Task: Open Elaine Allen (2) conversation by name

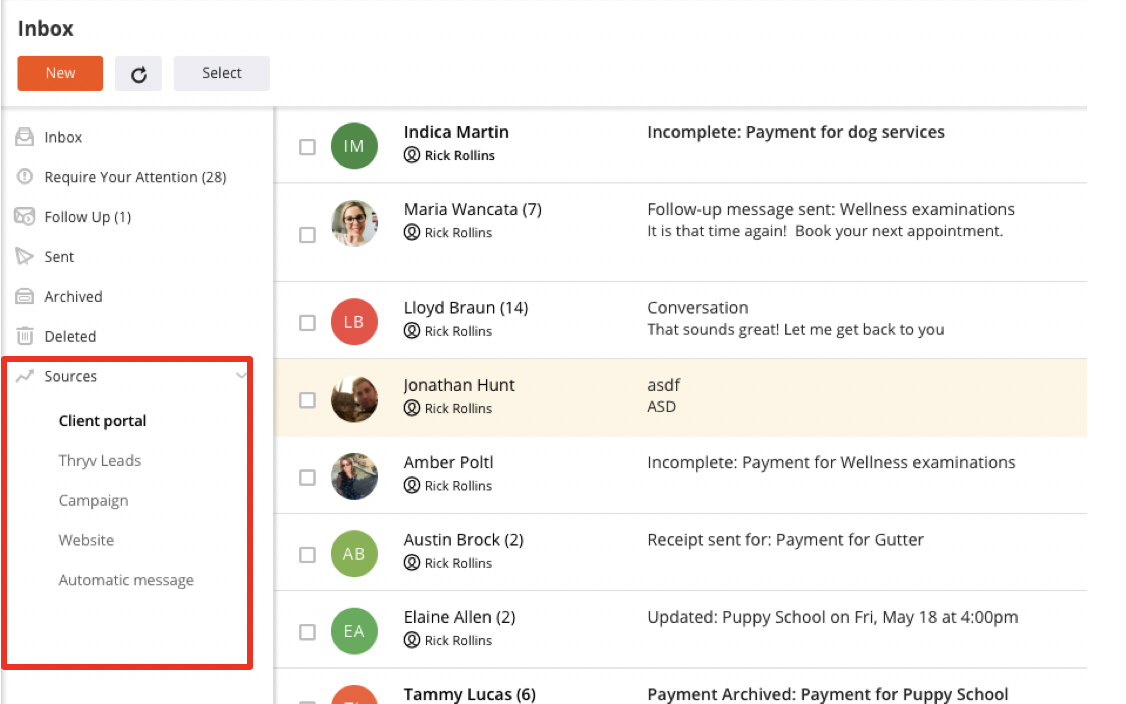Action: pos(460,618)
